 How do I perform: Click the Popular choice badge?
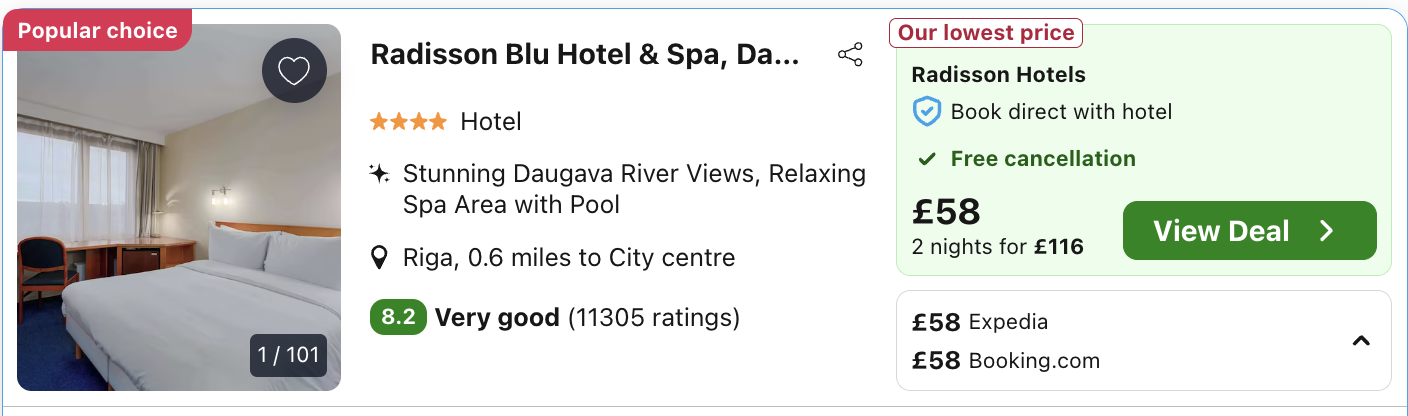point(97,31)
